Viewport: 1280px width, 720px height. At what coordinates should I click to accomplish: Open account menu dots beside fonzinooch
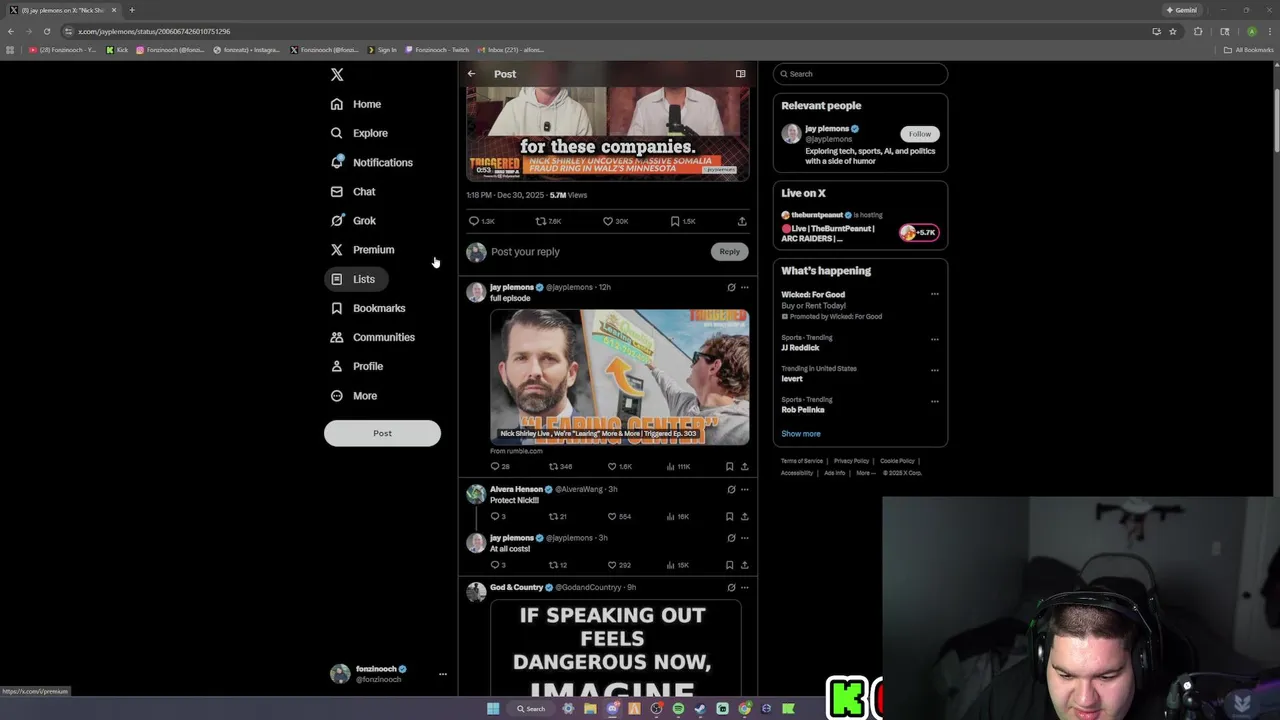(442, 674)
